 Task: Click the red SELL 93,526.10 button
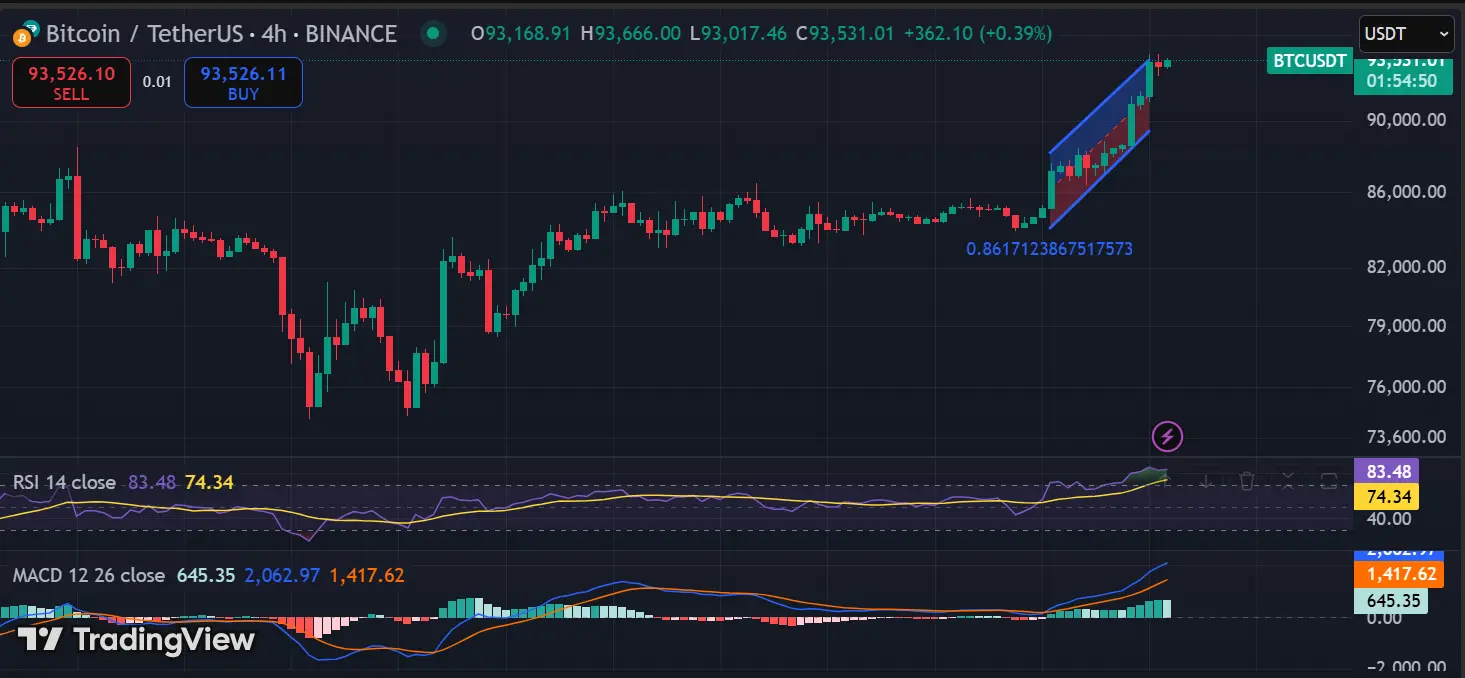[x=71, y=82]
